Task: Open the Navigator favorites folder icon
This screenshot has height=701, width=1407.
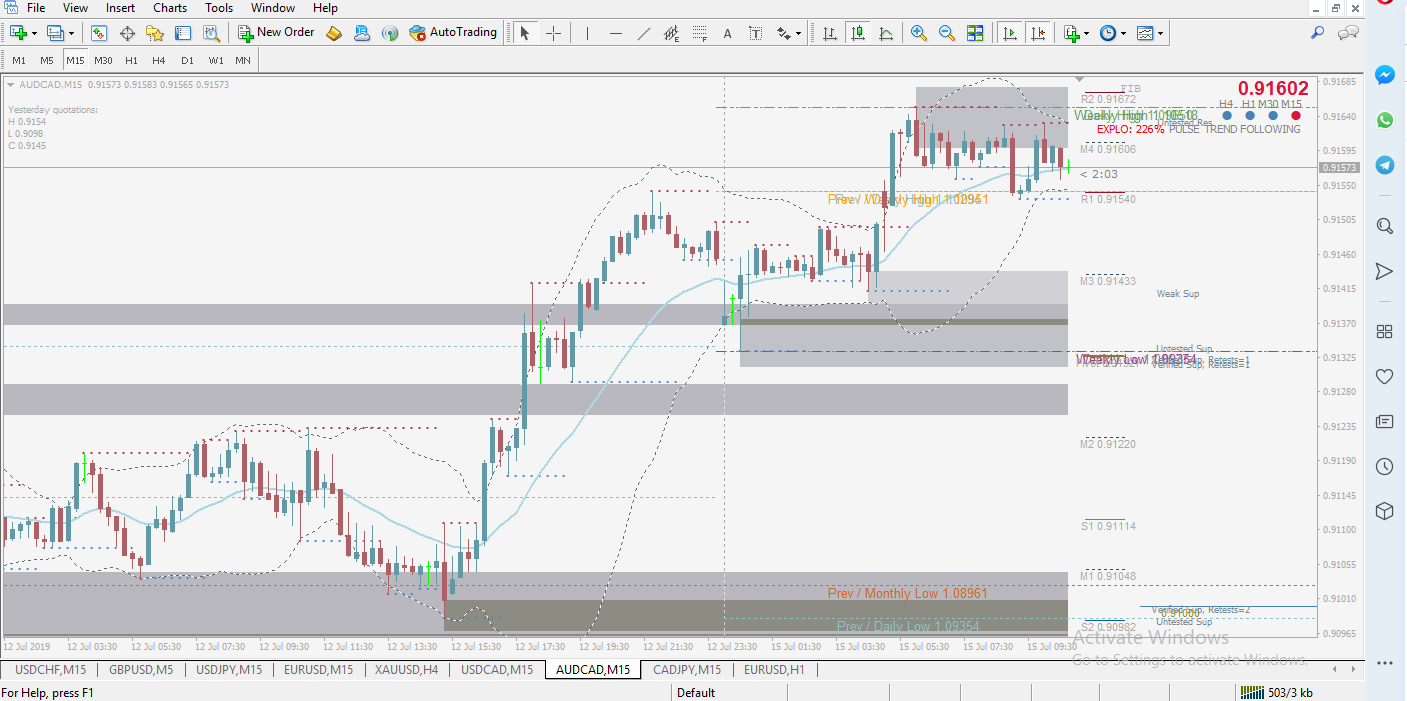Action: click(155, 33)
